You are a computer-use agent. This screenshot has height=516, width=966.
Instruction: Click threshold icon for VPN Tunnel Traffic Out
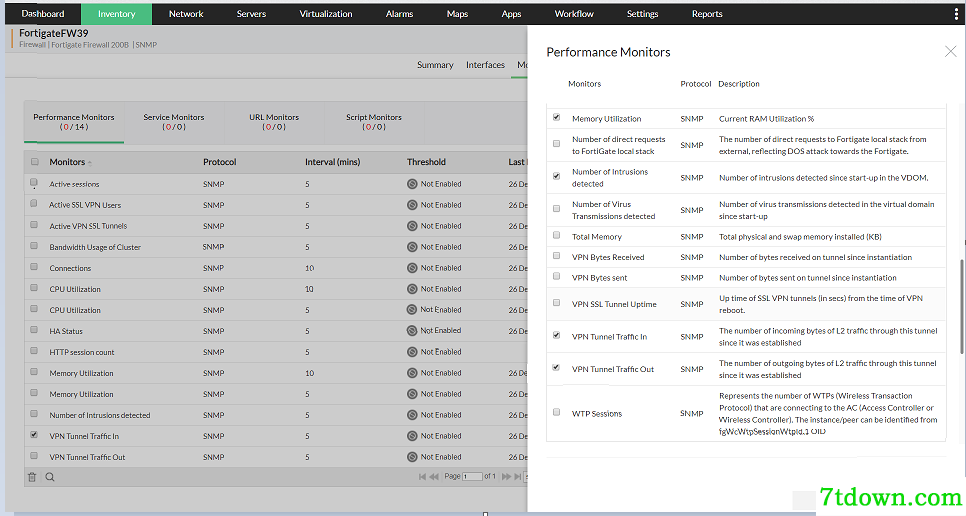(412, 457)
